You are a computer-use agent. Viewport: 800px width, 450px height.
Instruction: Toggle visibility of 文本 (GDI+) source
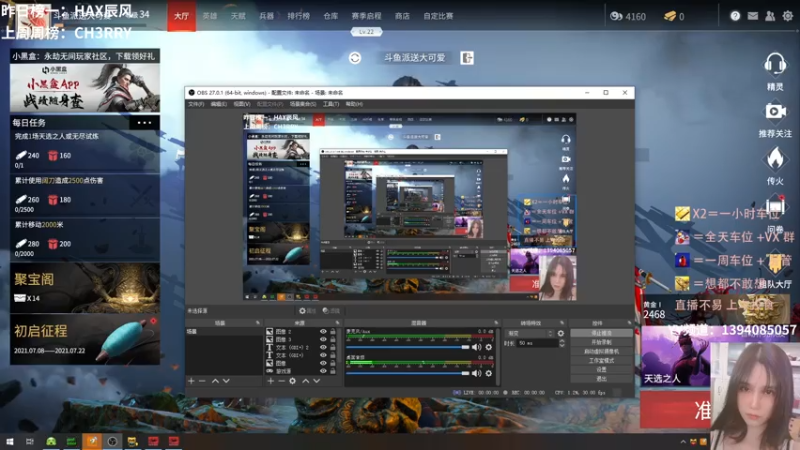[323, 355]
